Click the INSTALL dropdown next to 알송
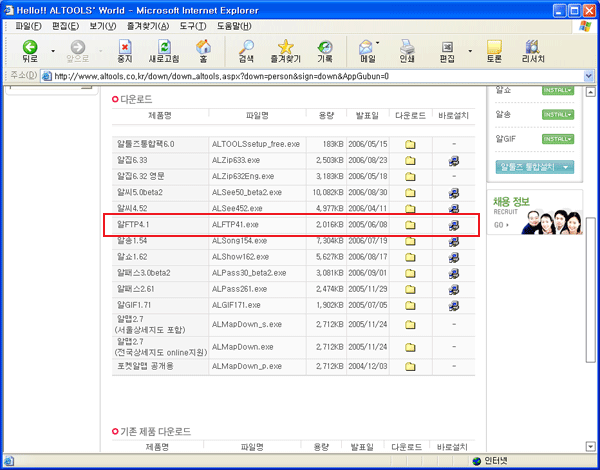The height and width of the screenshot is (470, 600). click(558, 114)
